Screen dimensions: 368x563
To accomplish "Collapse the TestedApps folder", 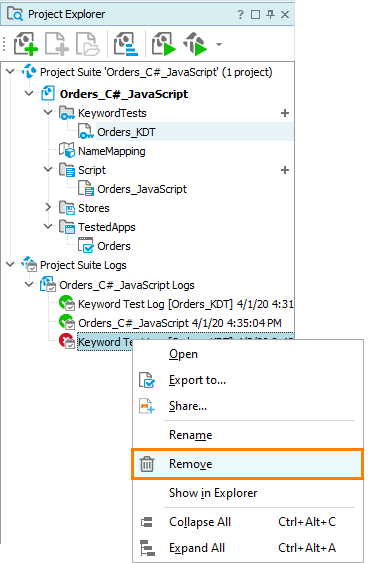I will click(x=48, y=226).
